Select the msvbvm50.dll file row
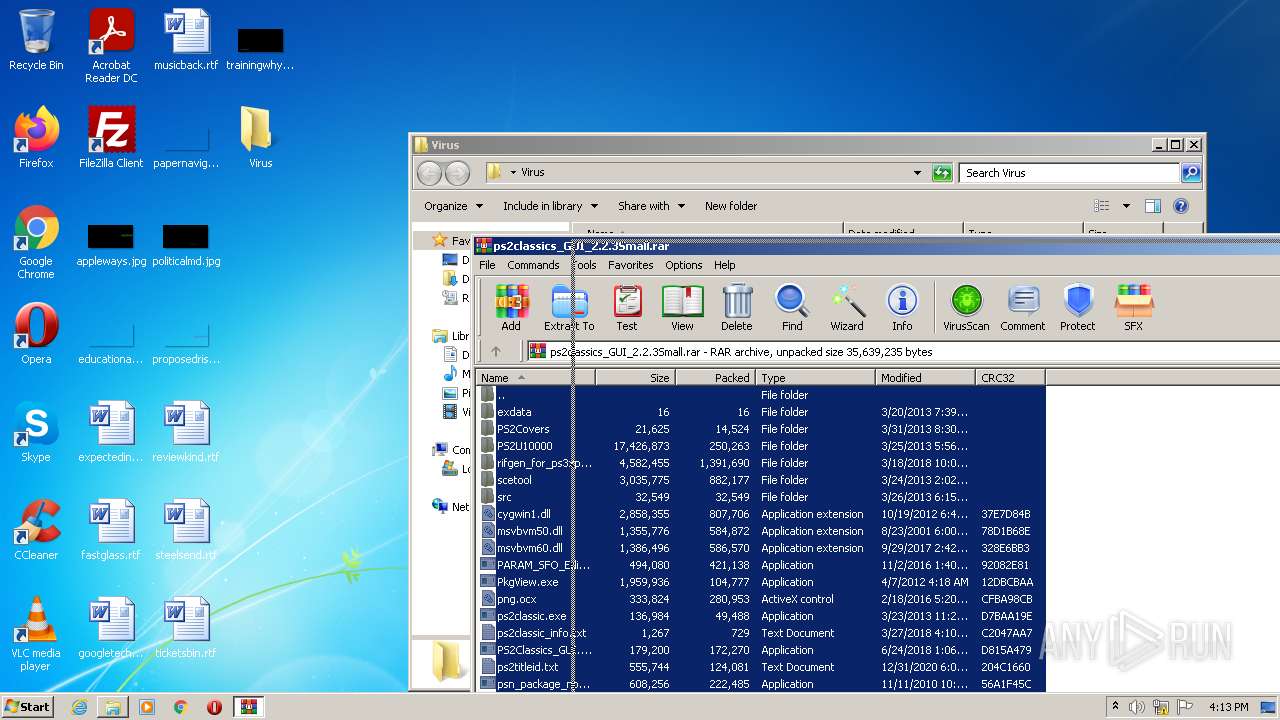This screenshot has width=1280, height=720. [x=760, y=531]
